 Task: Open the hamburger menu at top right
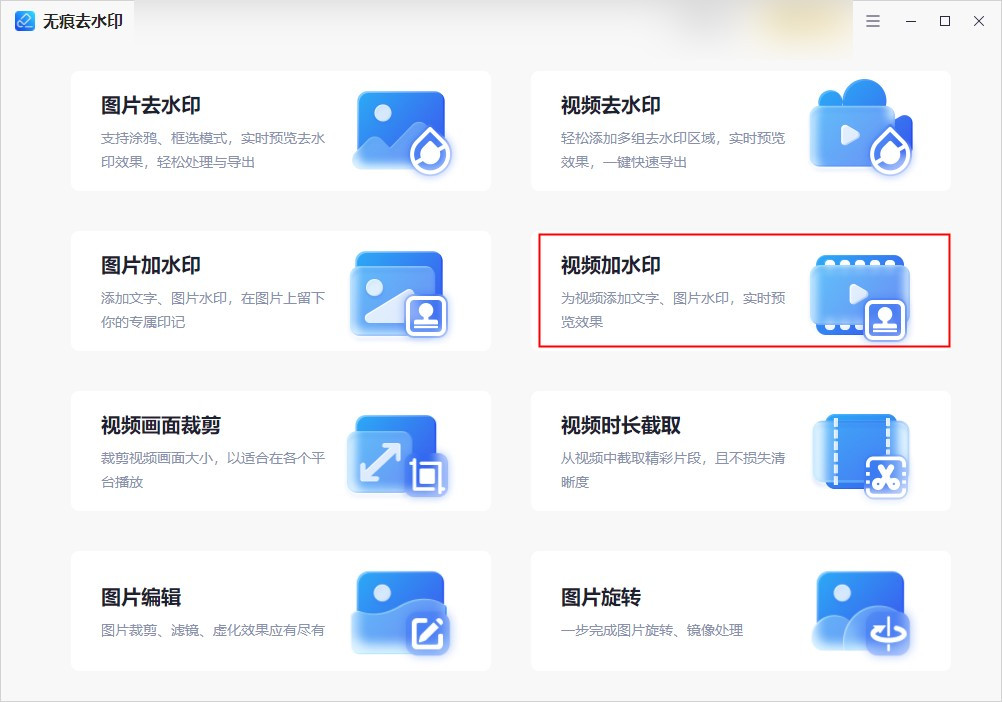[872, 20]
